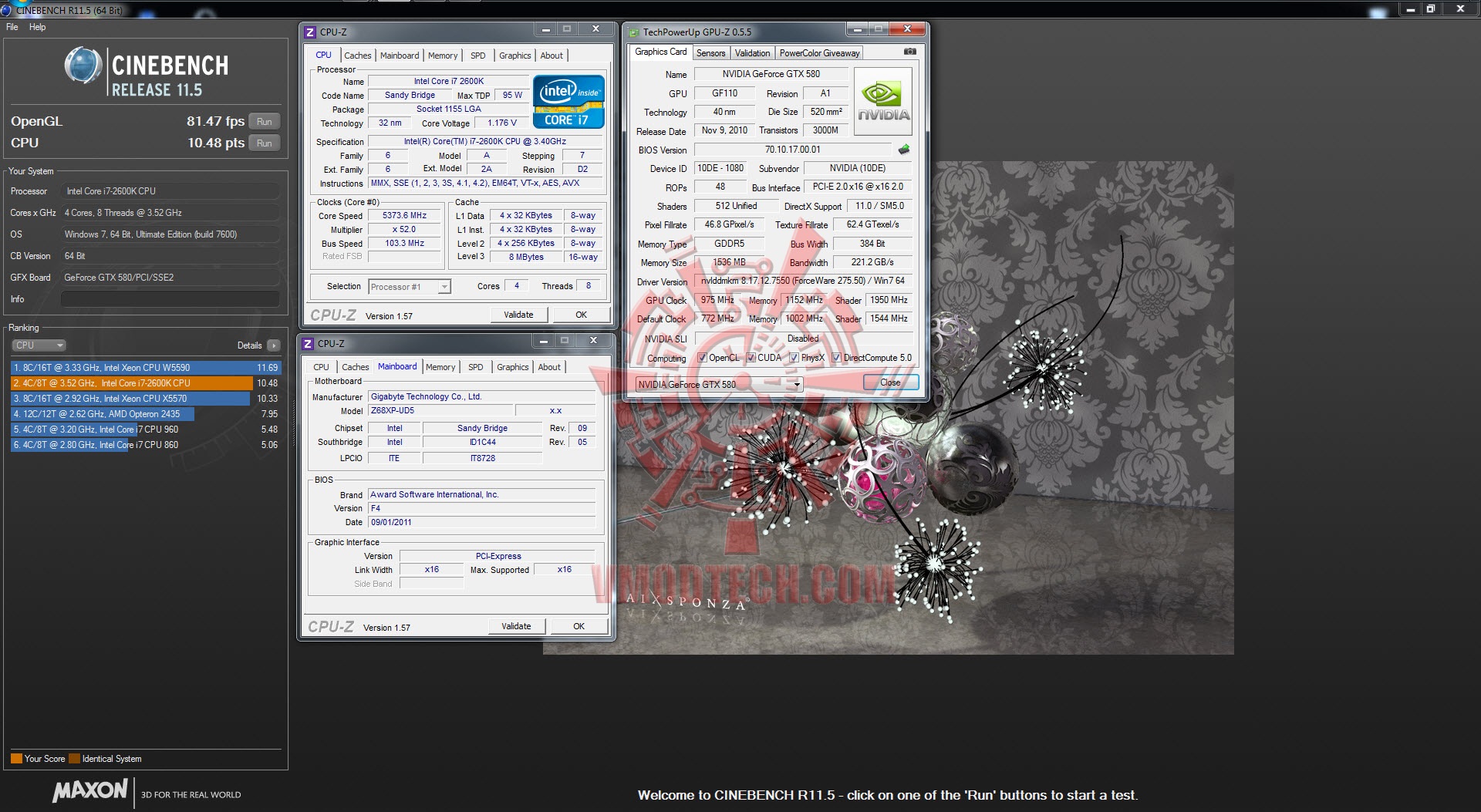Image resolution: width=1481 pixels, height=812 pixels.
Task: Toggle the DirectCompute 5.0 checkbox
Action: [x=836, y=358]
